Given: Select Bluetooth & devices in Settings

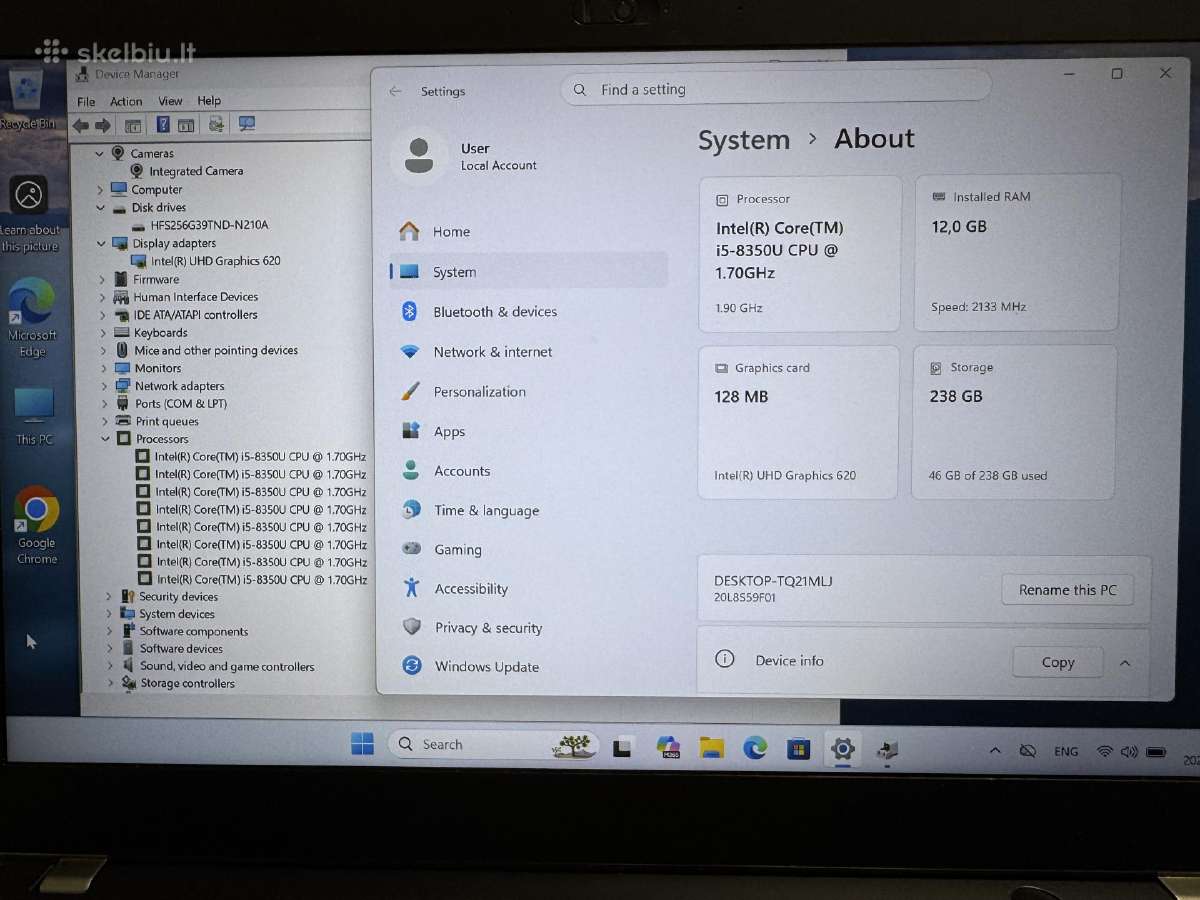Looking at the screenshot, I should 477,311.
